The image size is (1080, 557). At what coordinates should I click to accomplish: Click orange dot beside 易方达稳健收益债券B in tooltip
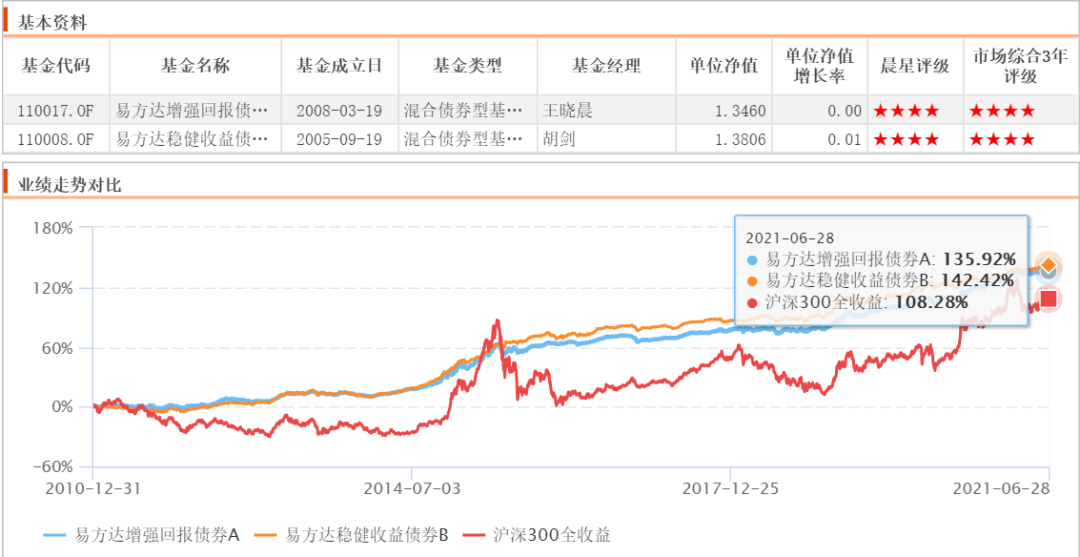point(754,281)
